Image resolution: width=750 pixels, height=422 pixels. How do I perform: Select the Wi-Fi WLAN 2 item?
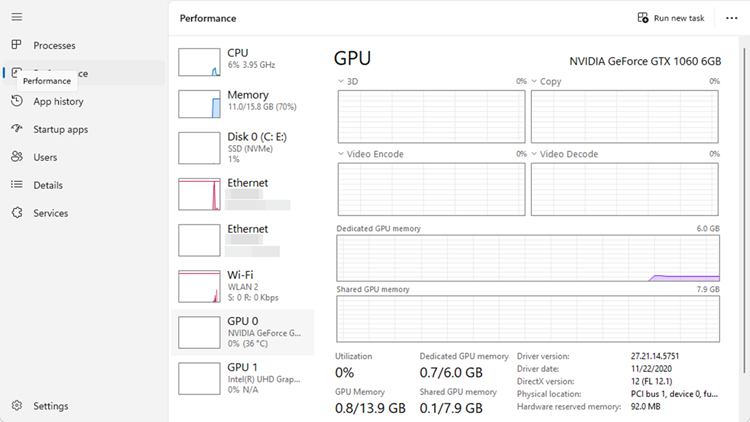(243, 286)
